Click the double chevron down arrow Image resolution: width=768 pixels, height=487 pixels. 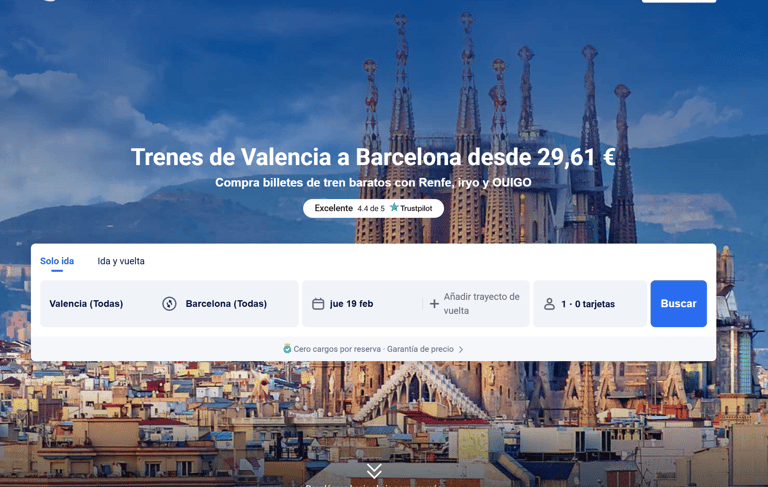coord(374,471)
